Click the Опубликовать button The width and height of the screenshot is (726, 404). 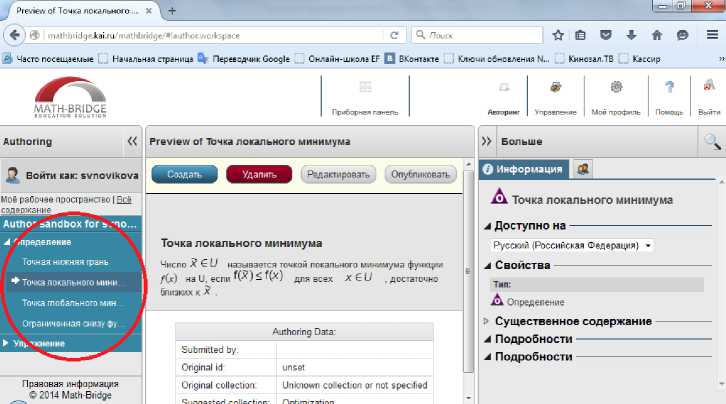coord(420,174)
